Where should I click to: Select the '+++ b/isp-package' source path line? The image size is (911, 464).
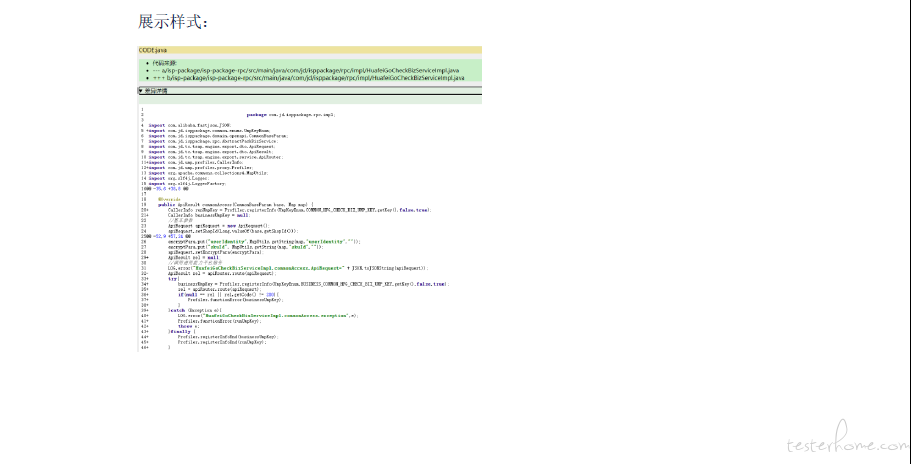pyautogui.click(x=308, y=78)
